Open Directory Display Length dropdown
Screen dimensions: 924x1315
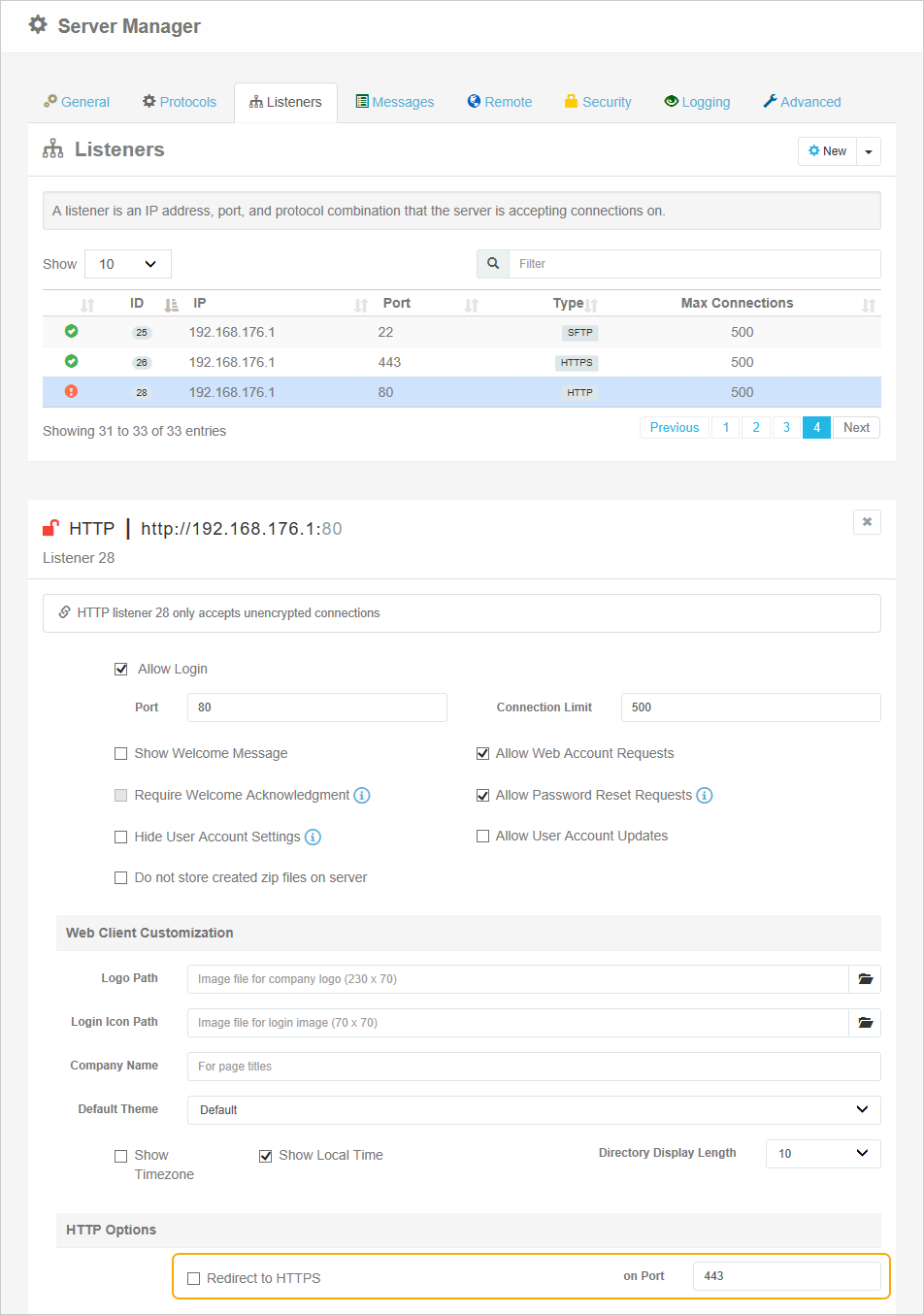(823, 1154)
